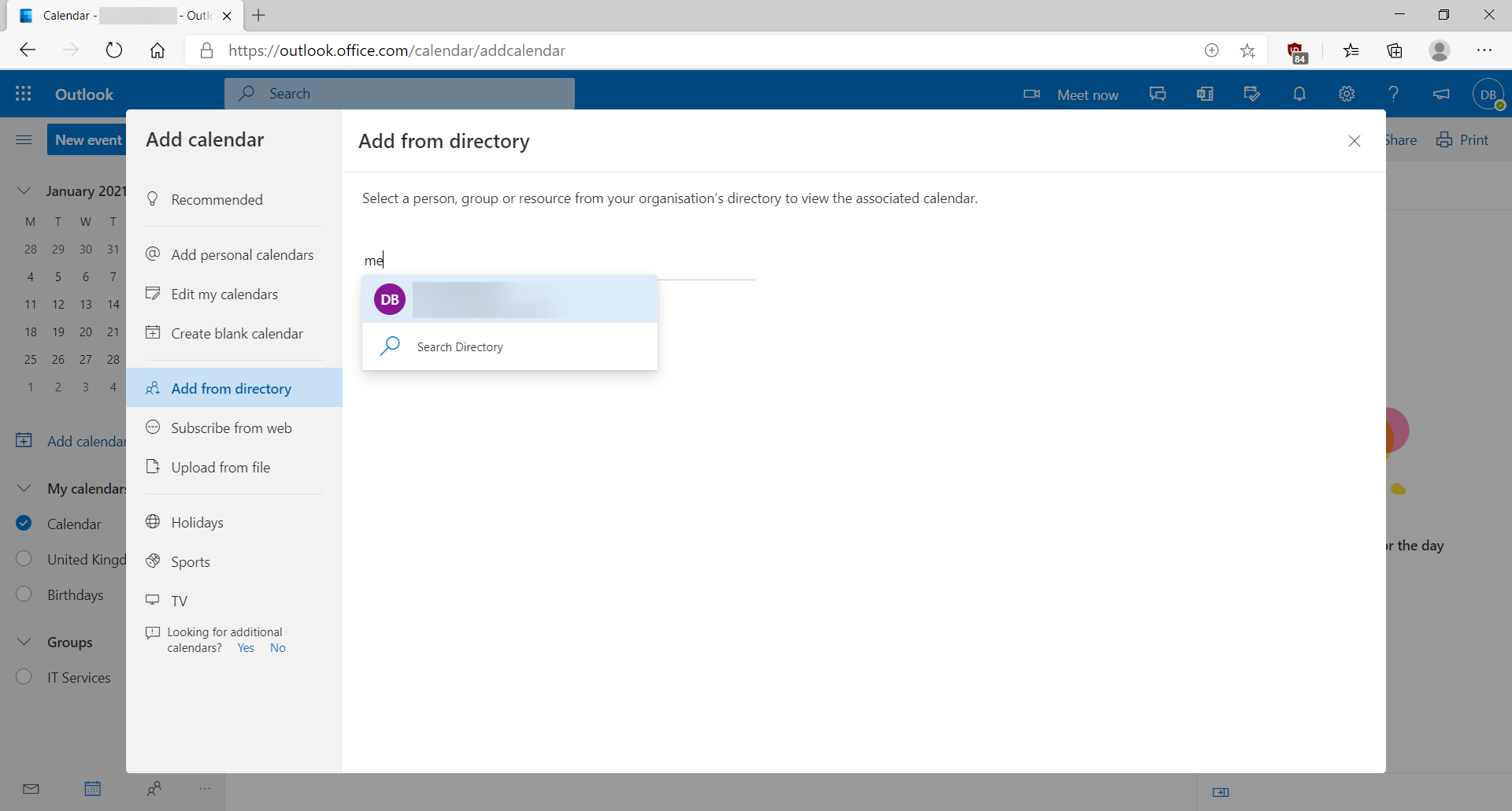Open the Outlook app launcher grid

point(24,94)
